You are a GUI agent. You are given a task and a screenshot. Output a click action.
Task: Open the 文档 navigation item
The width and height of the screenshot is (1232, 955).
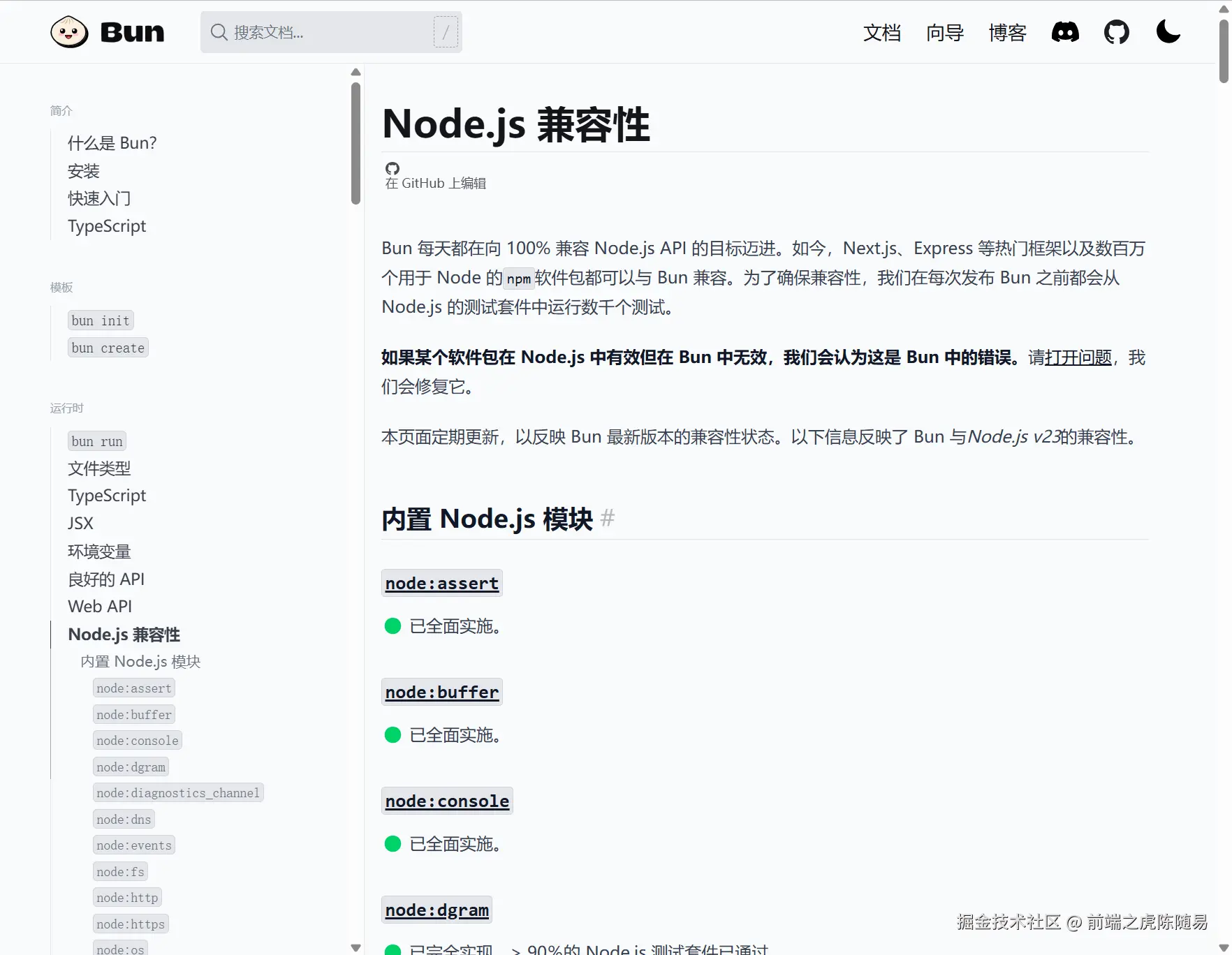coord(882,33)
